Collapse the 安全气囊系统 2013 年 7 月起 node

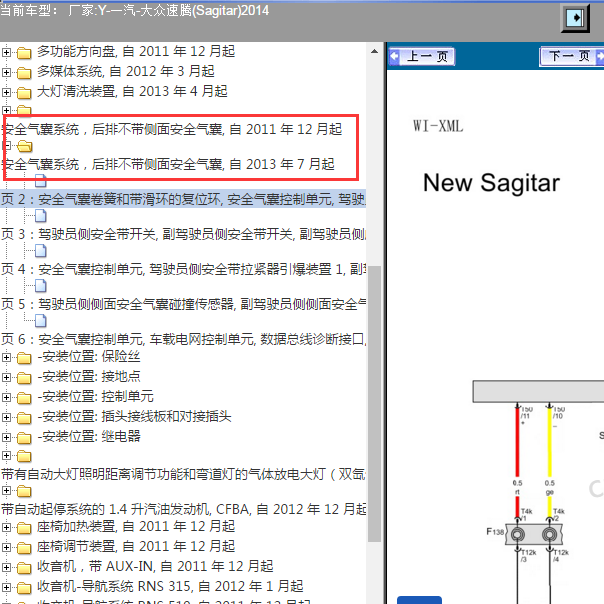tap(6, 146)
